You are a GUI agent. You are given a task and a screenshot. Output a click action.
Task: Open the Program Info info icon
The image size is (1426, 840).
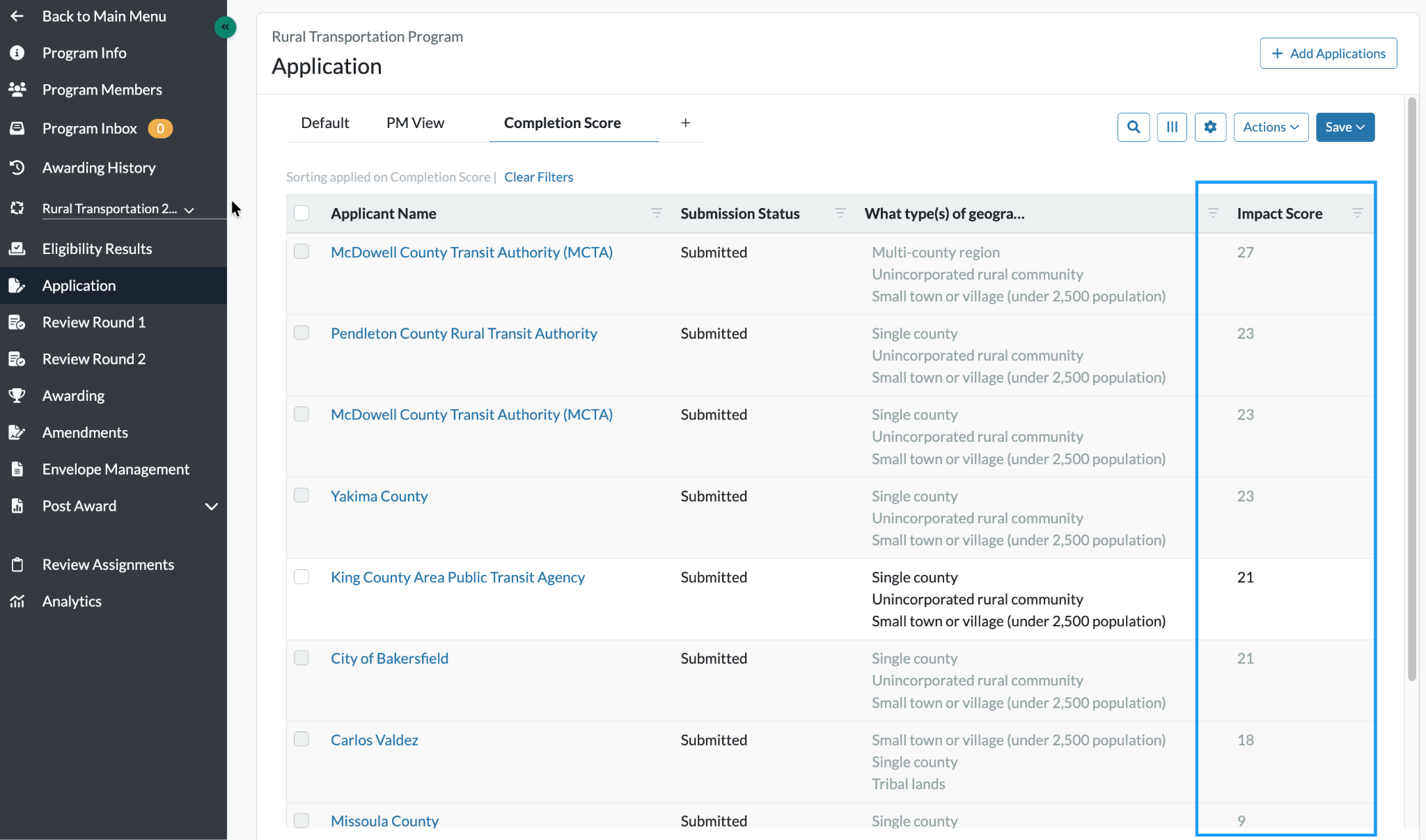click(x=17, y=53)
